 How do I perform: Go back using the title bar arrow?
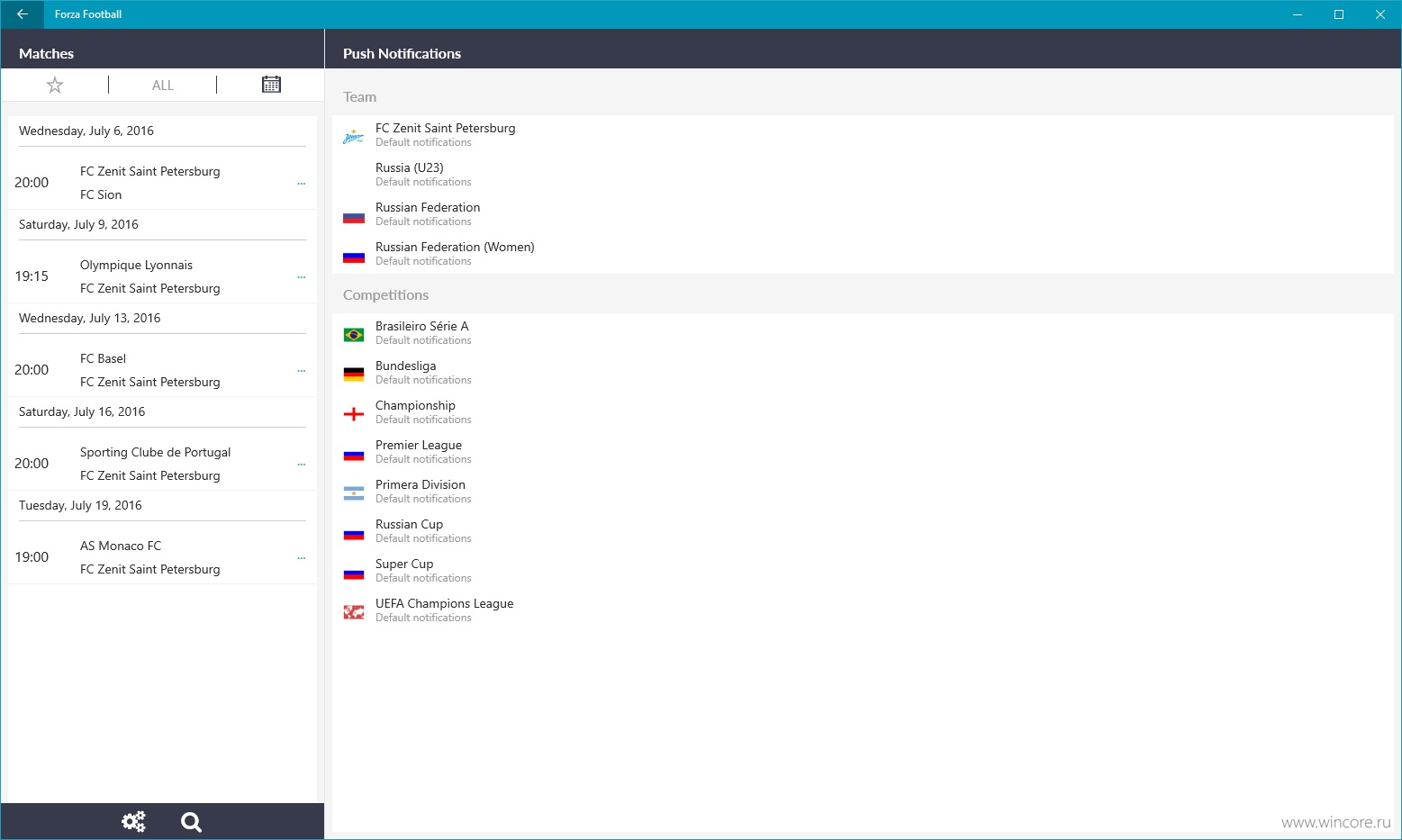click(x=22, y=14)
